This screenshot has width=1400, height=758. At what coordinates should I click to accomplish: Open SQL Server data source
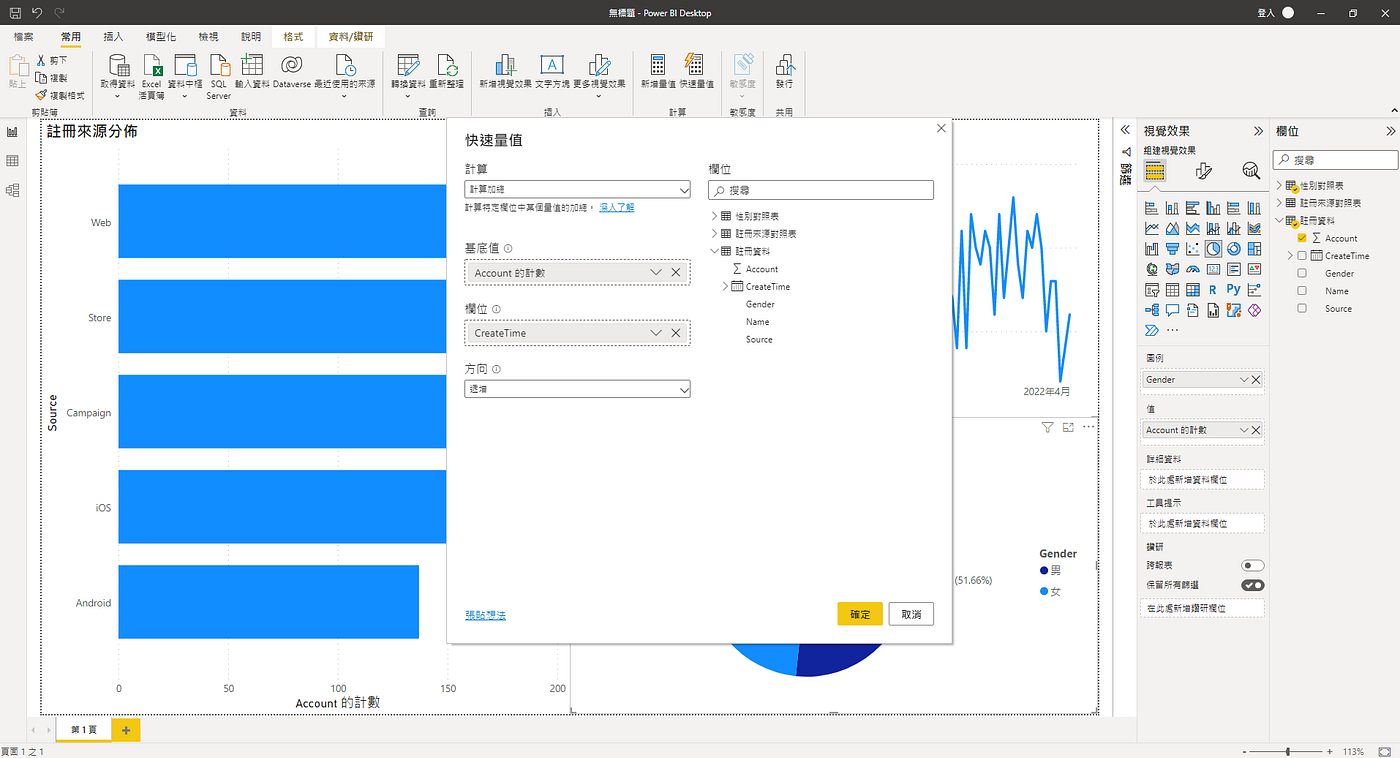219,74
